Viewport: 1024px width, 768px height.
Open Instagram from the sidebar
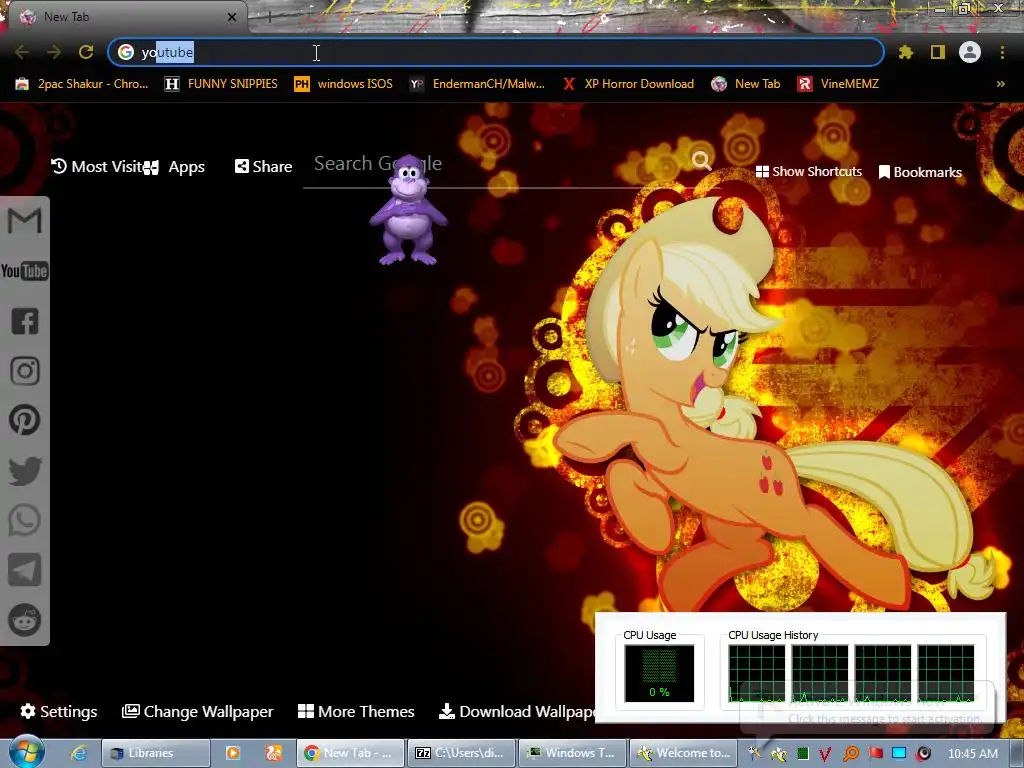pos(25,371)
